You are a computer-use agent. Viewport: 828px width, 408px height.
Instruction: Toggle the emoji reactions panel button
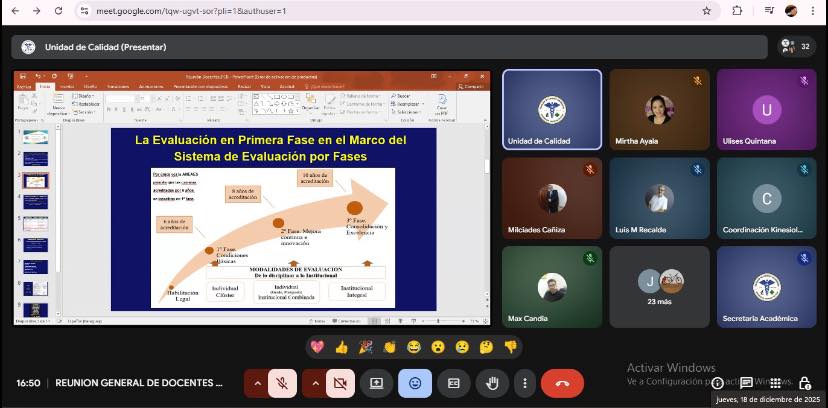(x=415, y=383)
